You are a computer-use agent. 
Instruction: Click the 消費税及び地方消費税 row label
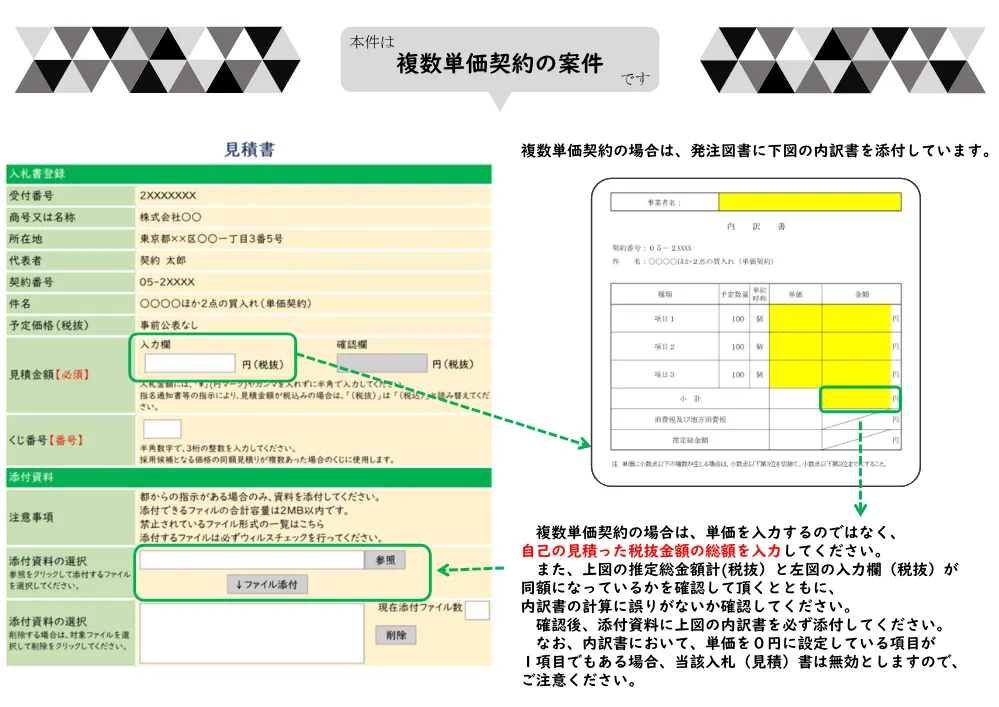click(x=690, y=420)
